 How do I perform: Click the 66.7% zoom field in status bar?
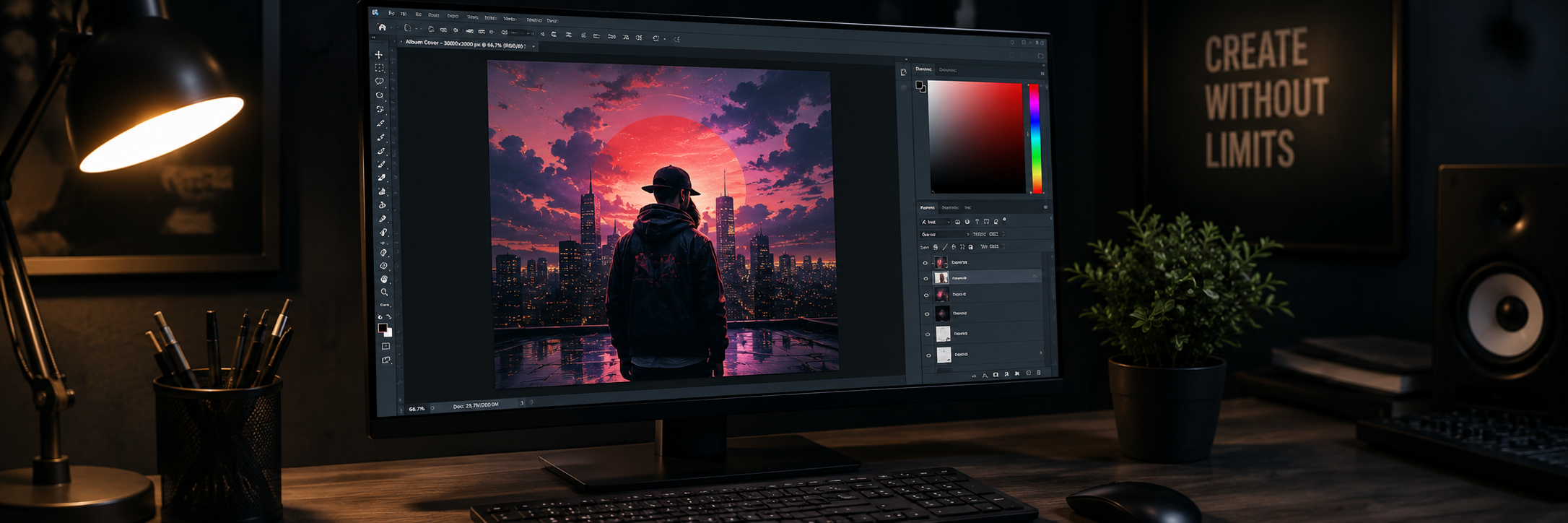pyautogui.click(x=417, y=409)
